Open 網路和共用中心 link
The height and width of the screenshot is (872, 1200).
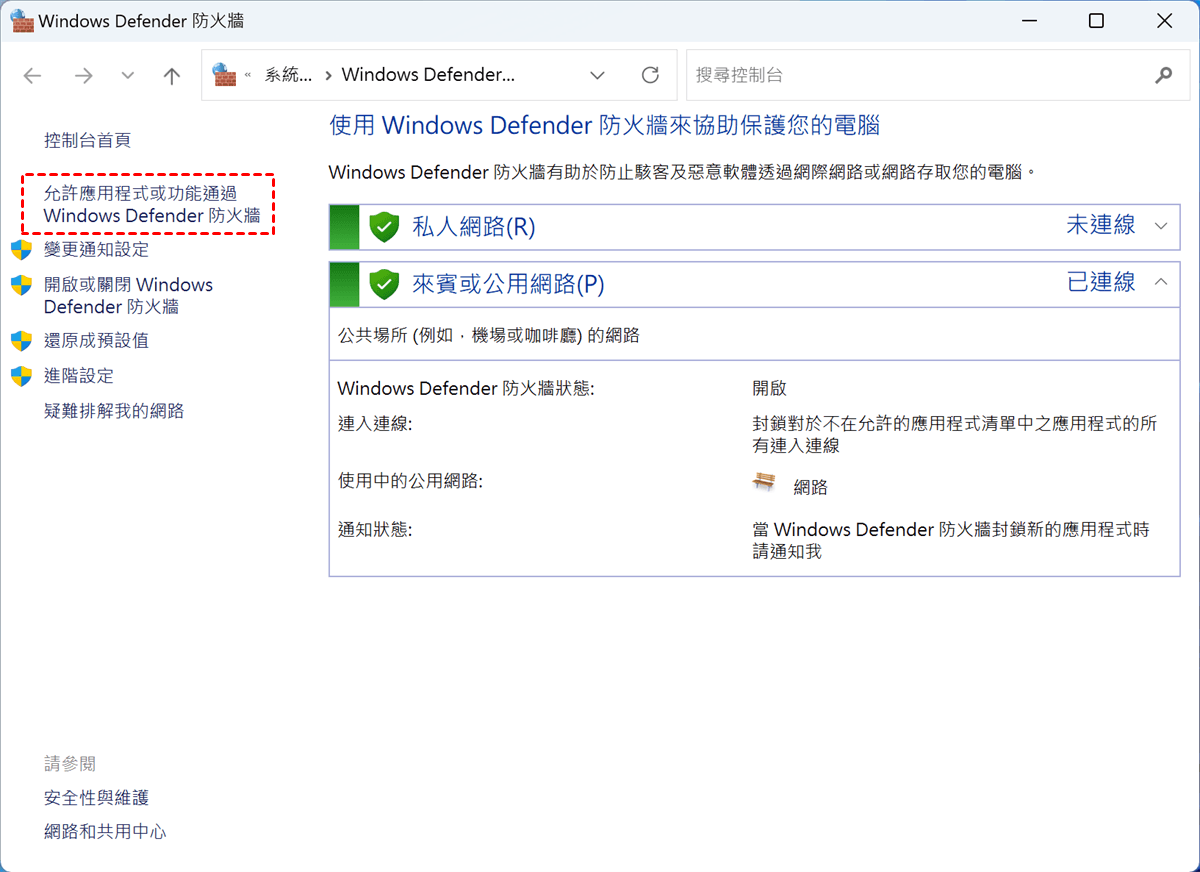pos(105,831)
